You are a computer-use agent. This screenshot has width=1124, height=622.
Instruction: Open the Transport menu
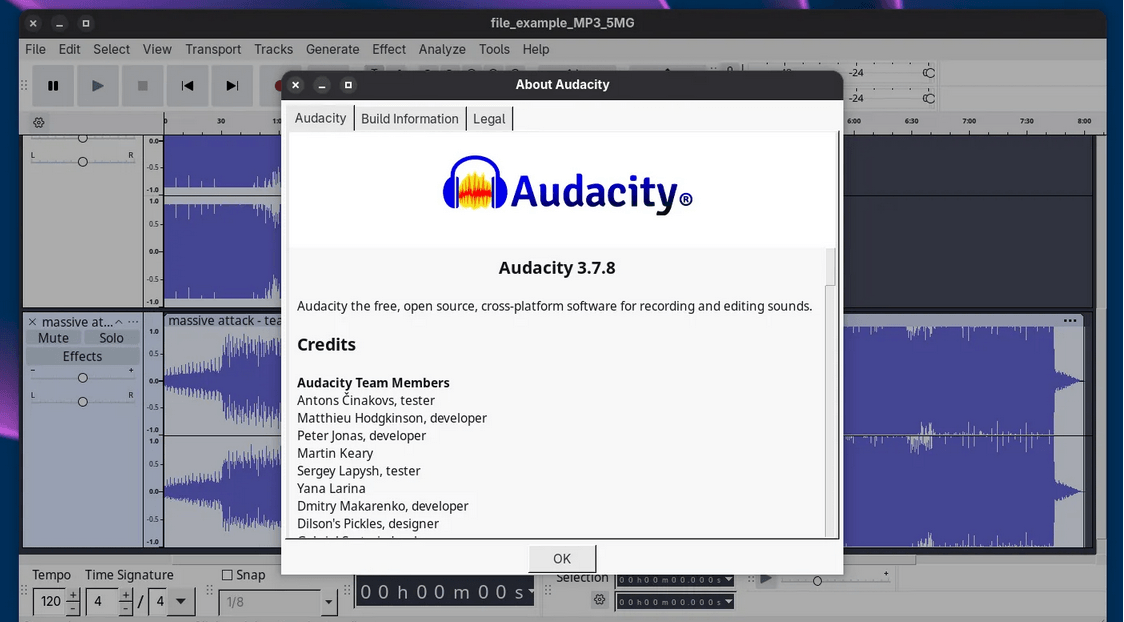click(213, 49)
